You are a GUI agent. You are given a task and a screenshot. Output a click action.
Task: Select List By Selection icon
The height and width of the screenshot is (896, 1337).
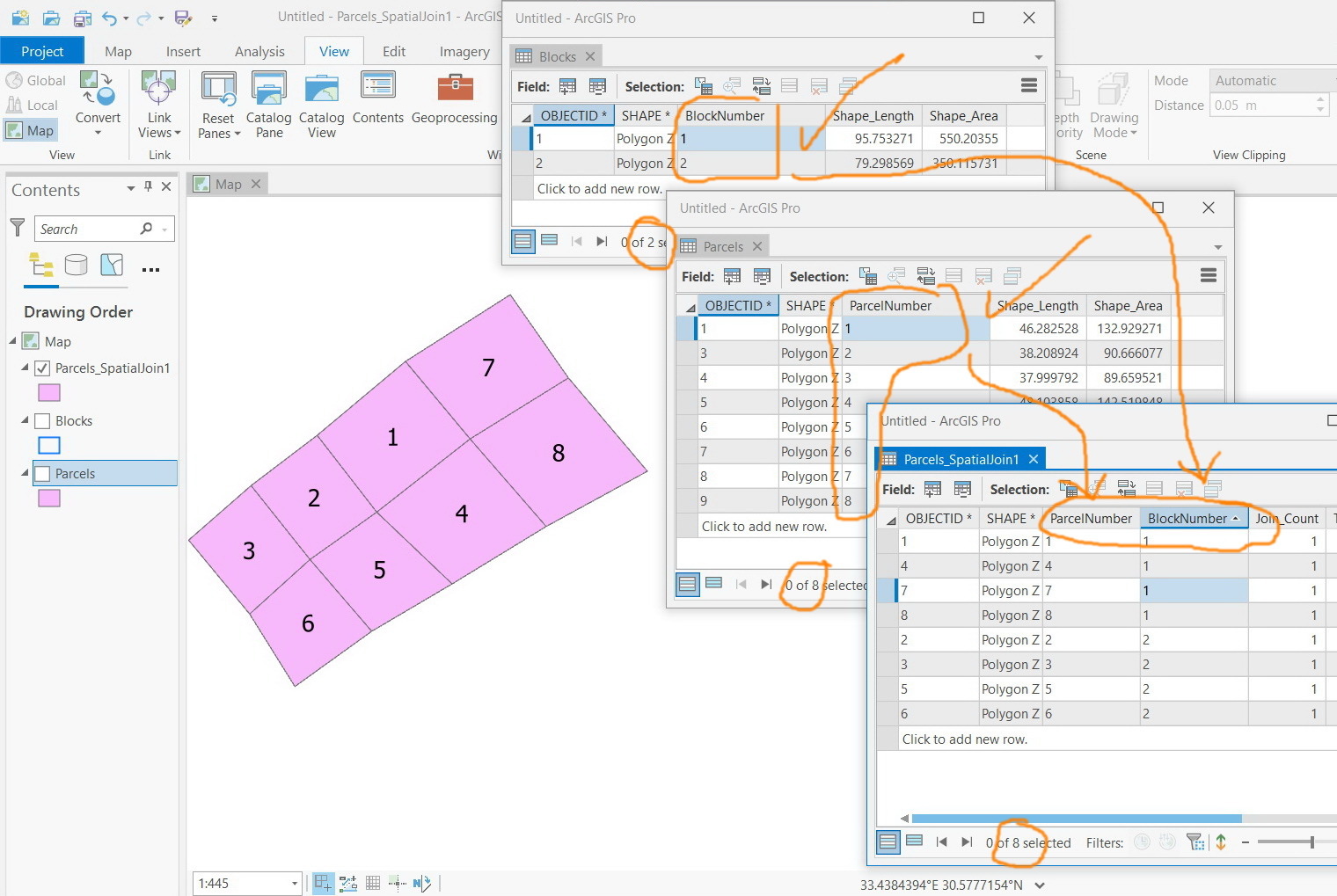[x=112, y=265]
